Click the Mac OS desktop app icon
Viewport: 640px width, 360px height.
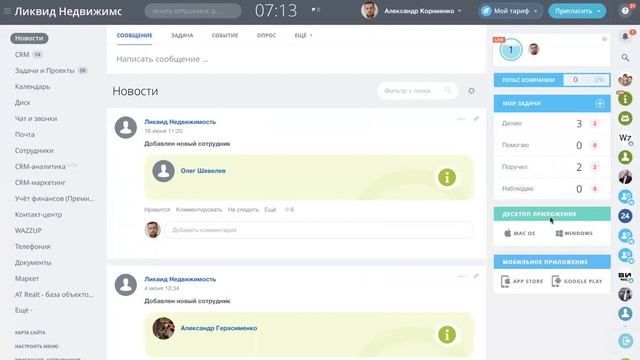click(520, 233)
